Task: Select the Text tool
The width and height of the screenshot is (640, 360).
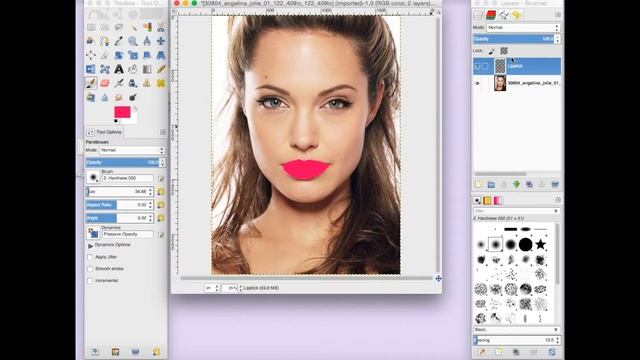Action: pos(119,69)
